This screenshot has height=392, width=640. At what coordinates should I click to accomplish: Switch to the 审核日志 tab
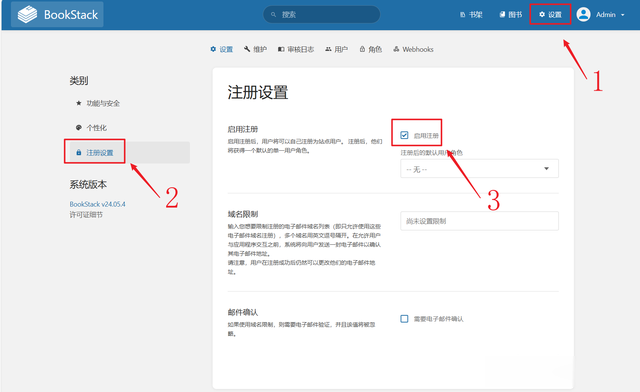point(296,49)
